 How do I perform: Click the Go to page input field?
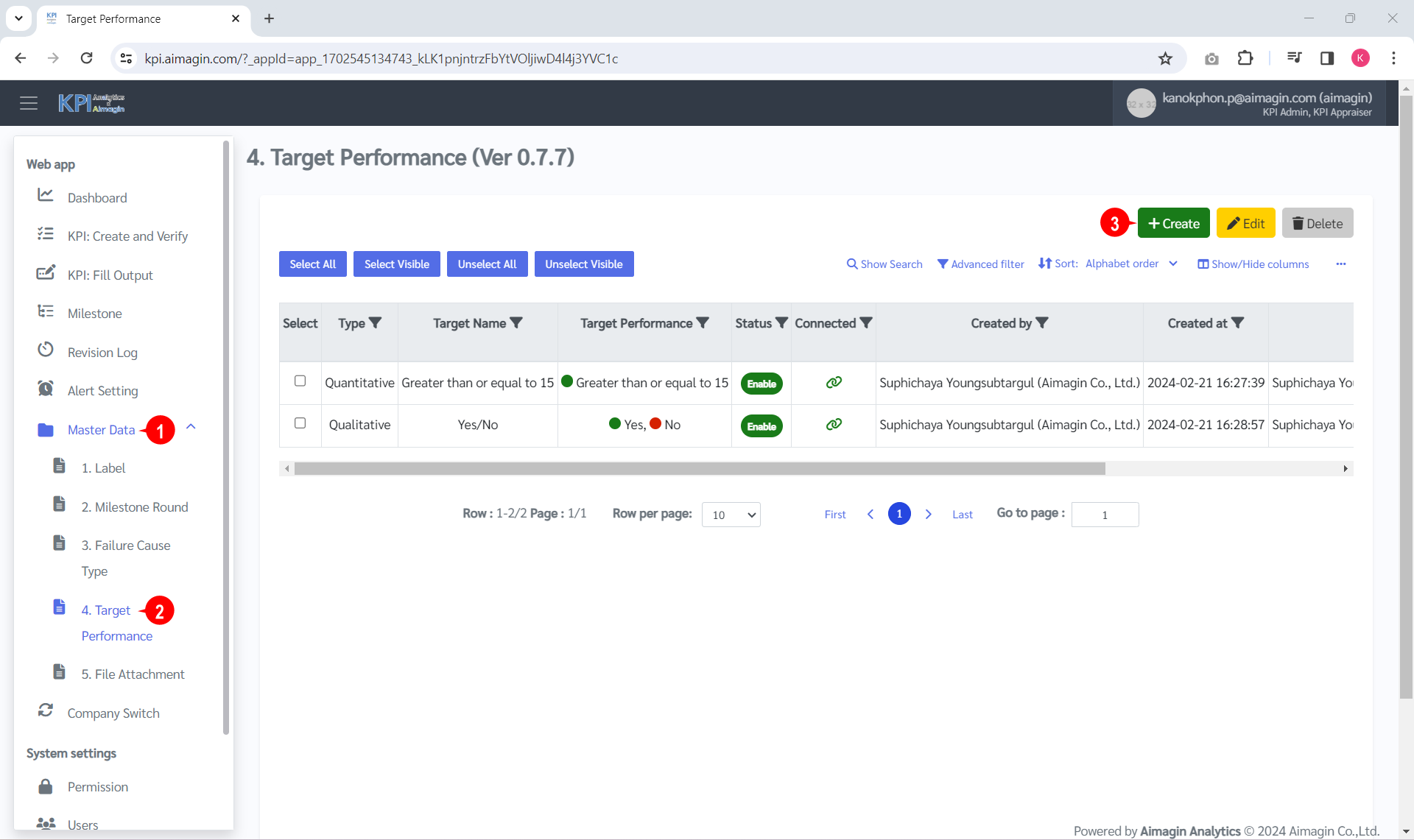[1105, 515]
